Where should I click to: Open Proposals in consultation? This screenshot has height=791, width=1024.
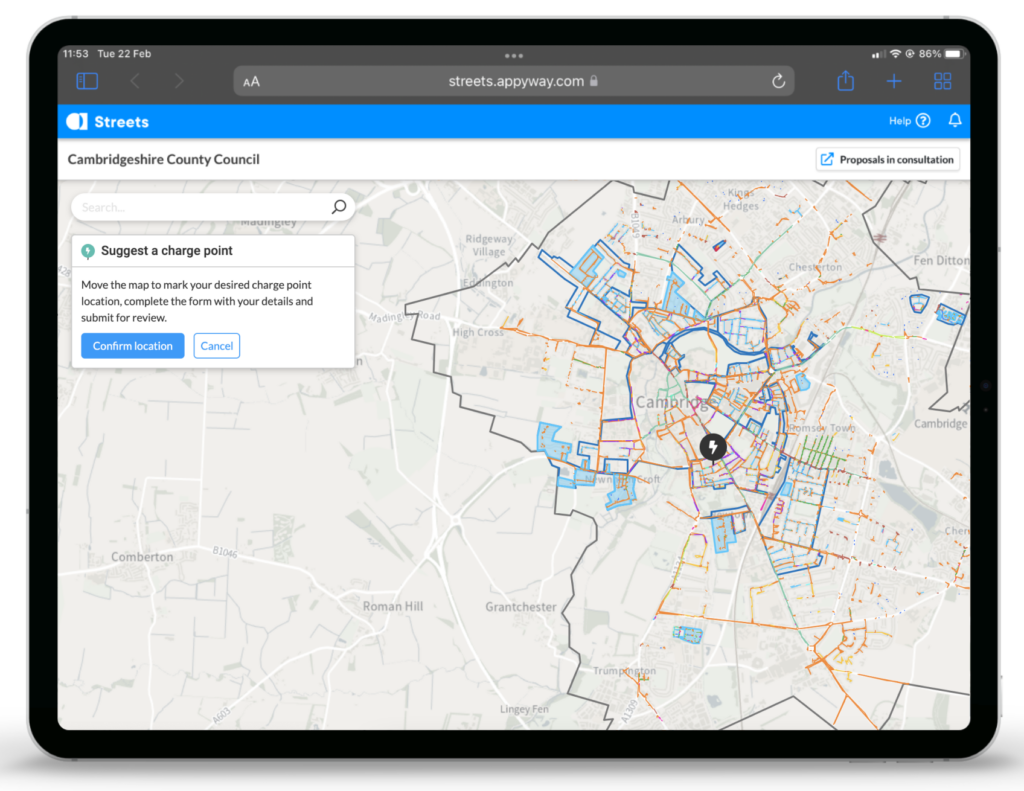coord(888,160)
